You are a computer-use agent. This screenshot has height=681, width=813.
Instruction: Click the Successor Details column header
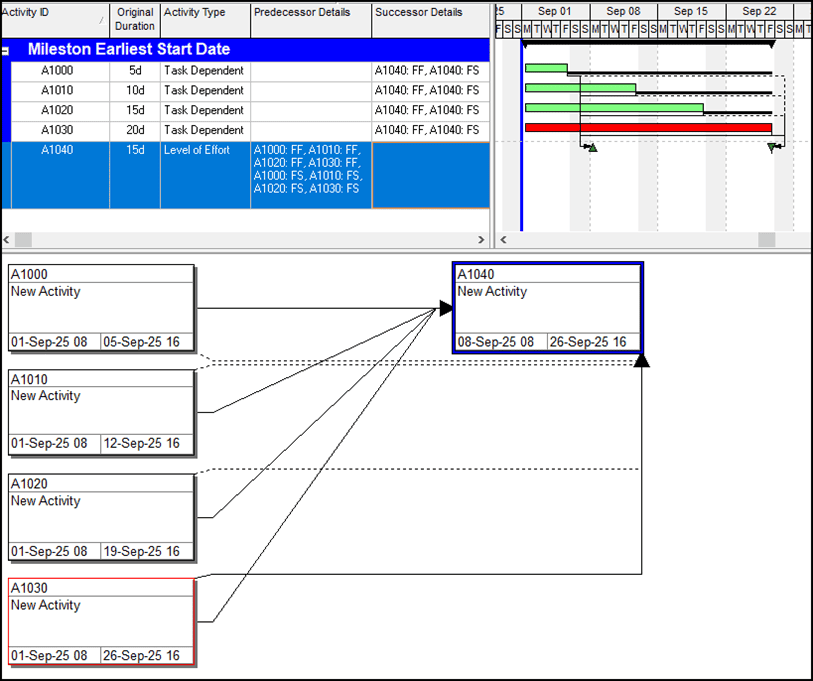tap(420, 12)
